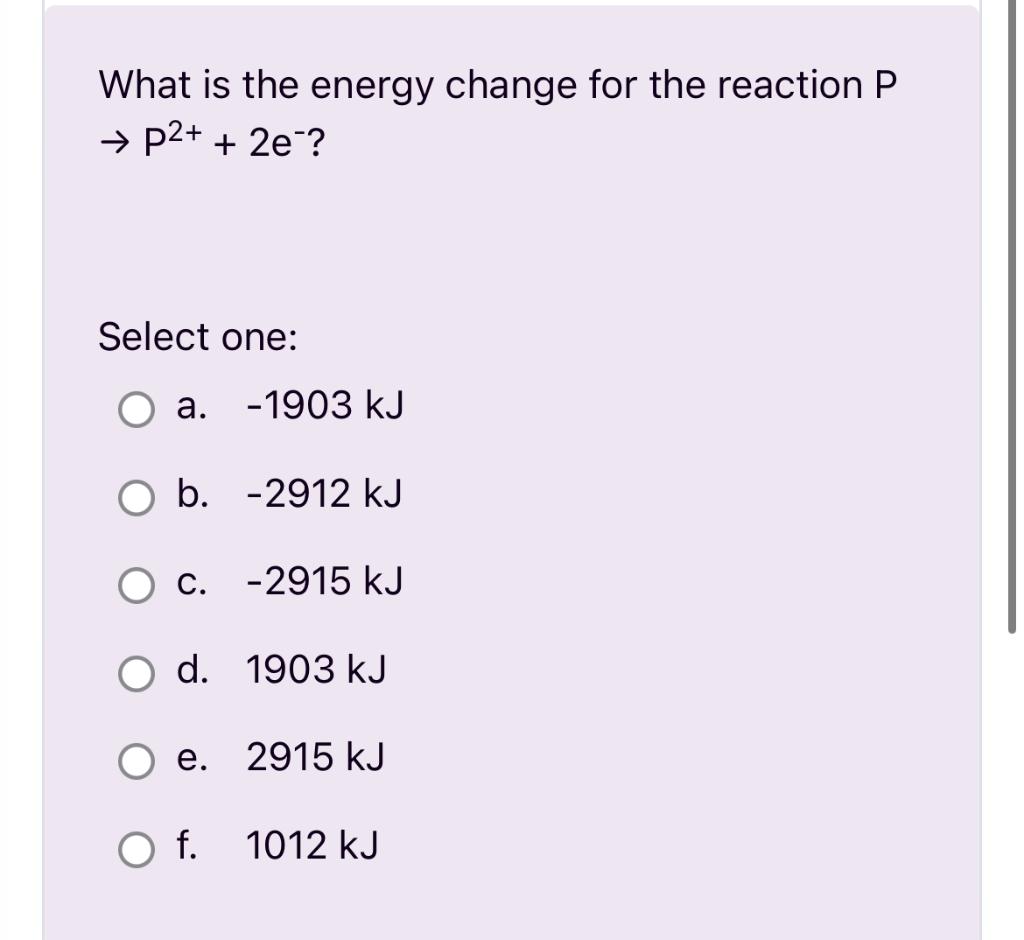The image size is (1024, 940).
Task: Select the radio button for option e
Action: (135, 760)
